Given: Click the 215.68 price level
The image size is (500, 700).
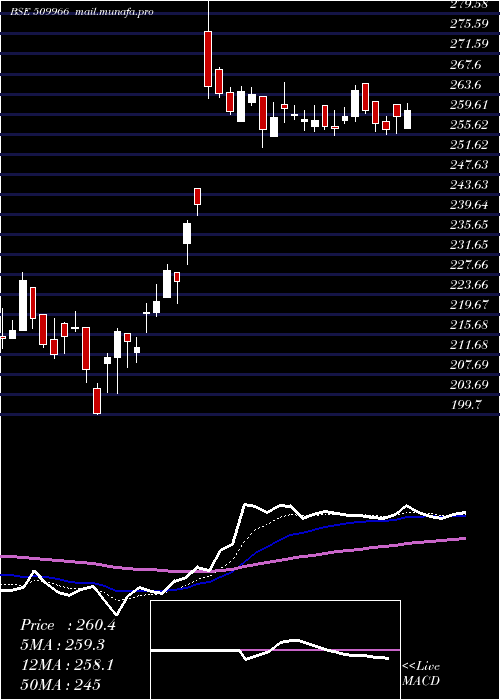Looking at the screenshot, I should 469,324.
